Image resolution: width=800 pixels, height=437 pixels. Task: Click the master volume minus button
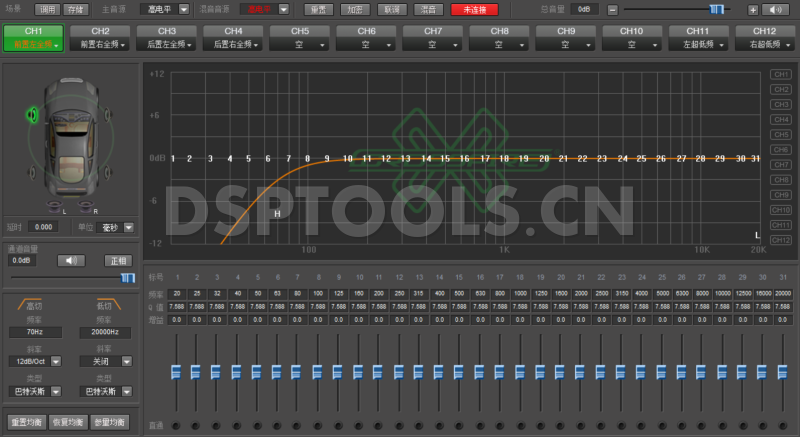pos(612,9)
